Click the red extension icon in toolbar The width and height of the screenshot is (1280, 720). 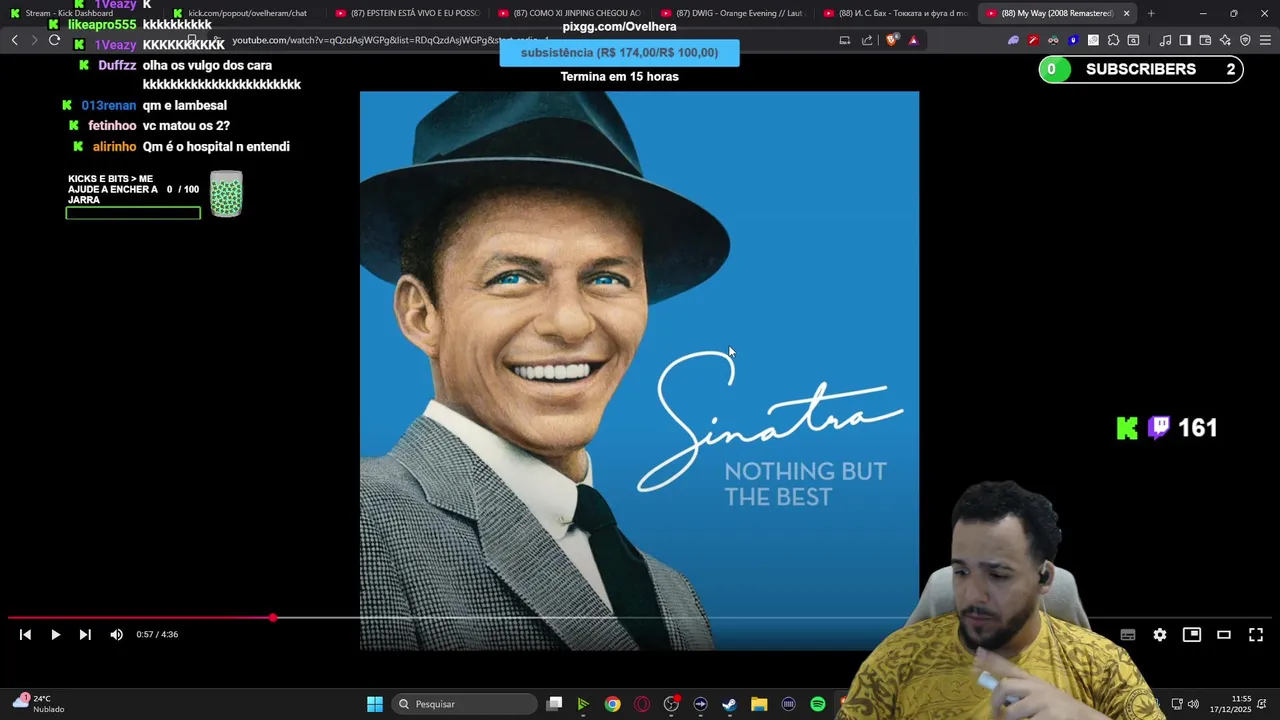[x=1033, y=40]
